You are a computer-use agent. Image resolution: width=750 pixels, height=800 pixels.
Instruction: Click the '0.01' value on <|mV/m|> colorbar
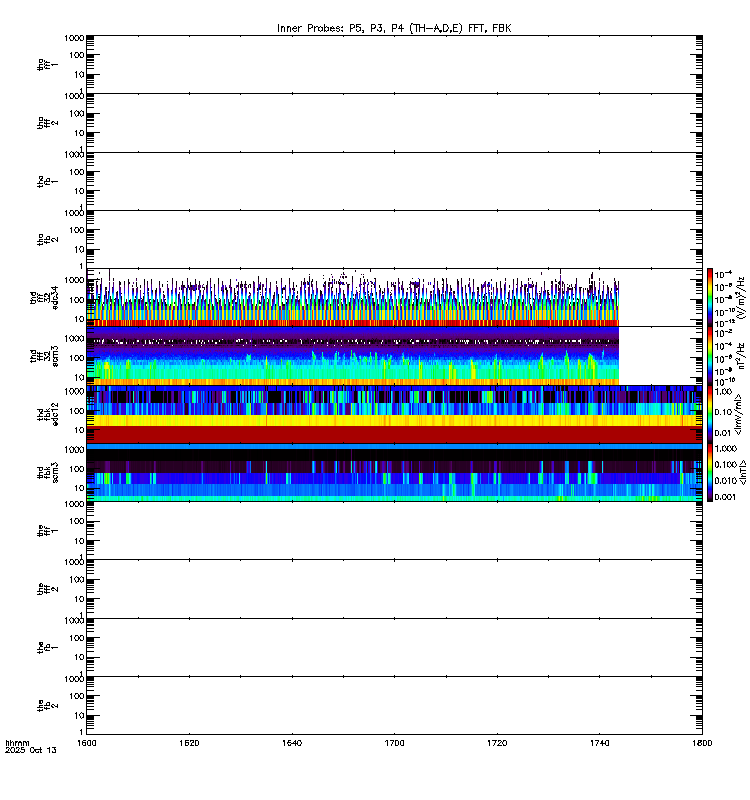pyautogui.click(x=723, y=433)
